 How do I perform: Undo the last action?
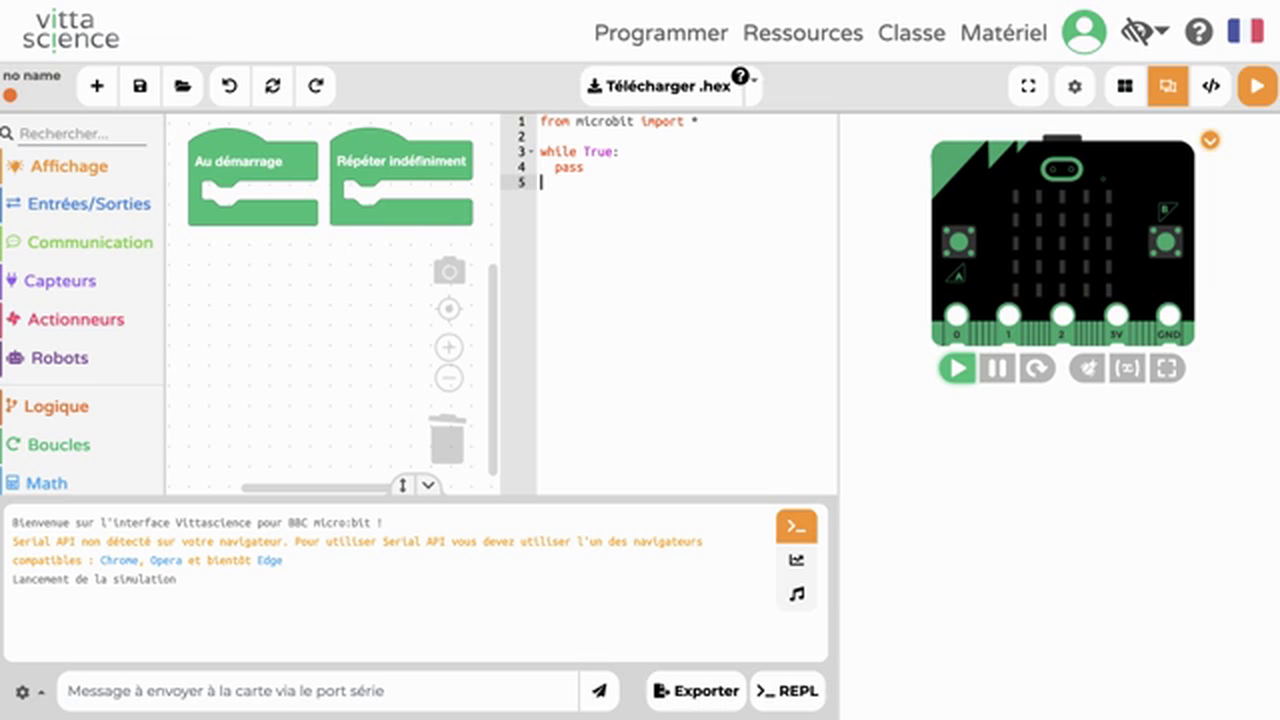pyautogui.click(x=228, y=86)
